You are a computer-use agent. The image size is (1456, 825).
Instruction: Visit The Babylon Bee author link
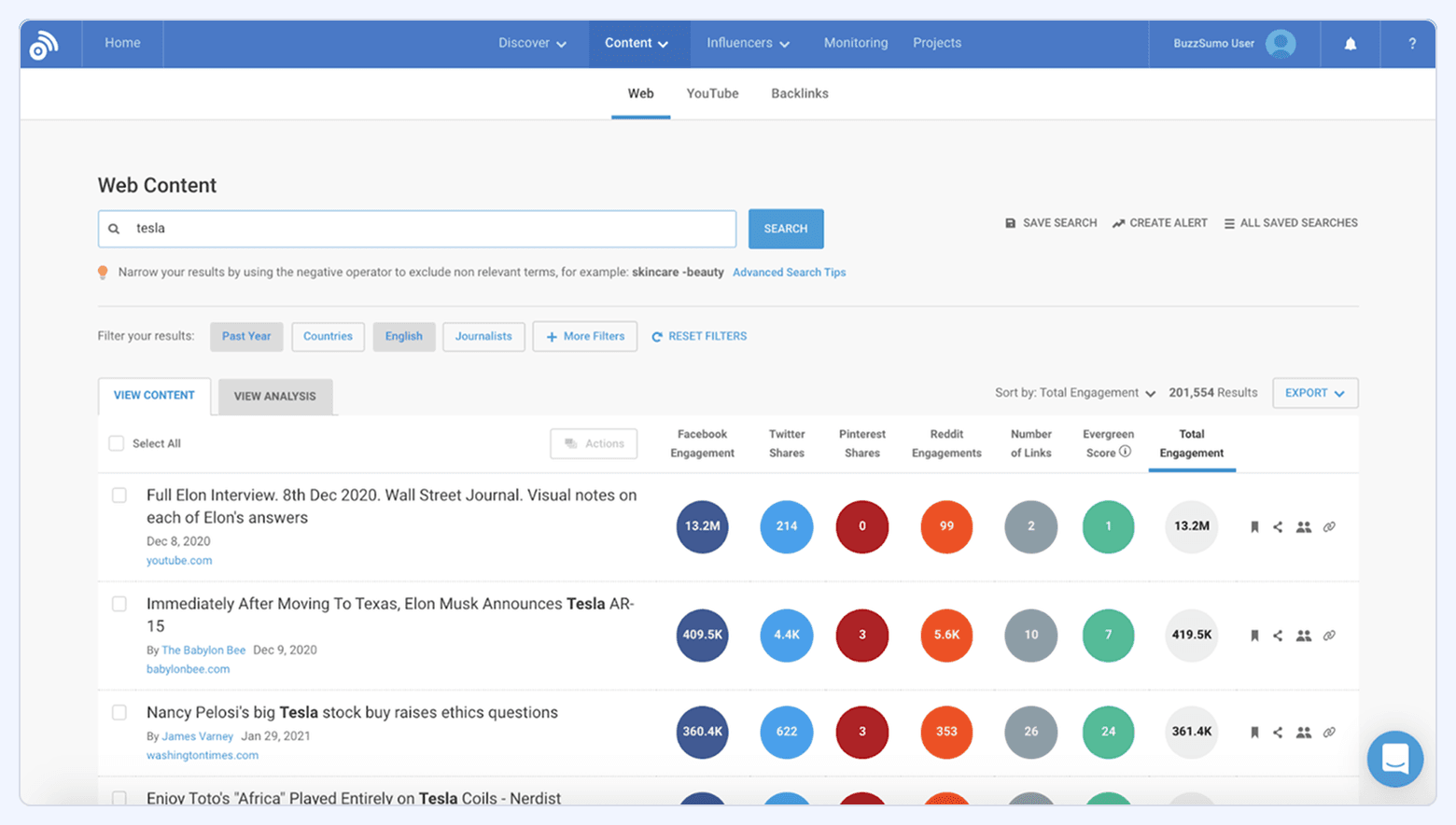(x=203, y=650)
